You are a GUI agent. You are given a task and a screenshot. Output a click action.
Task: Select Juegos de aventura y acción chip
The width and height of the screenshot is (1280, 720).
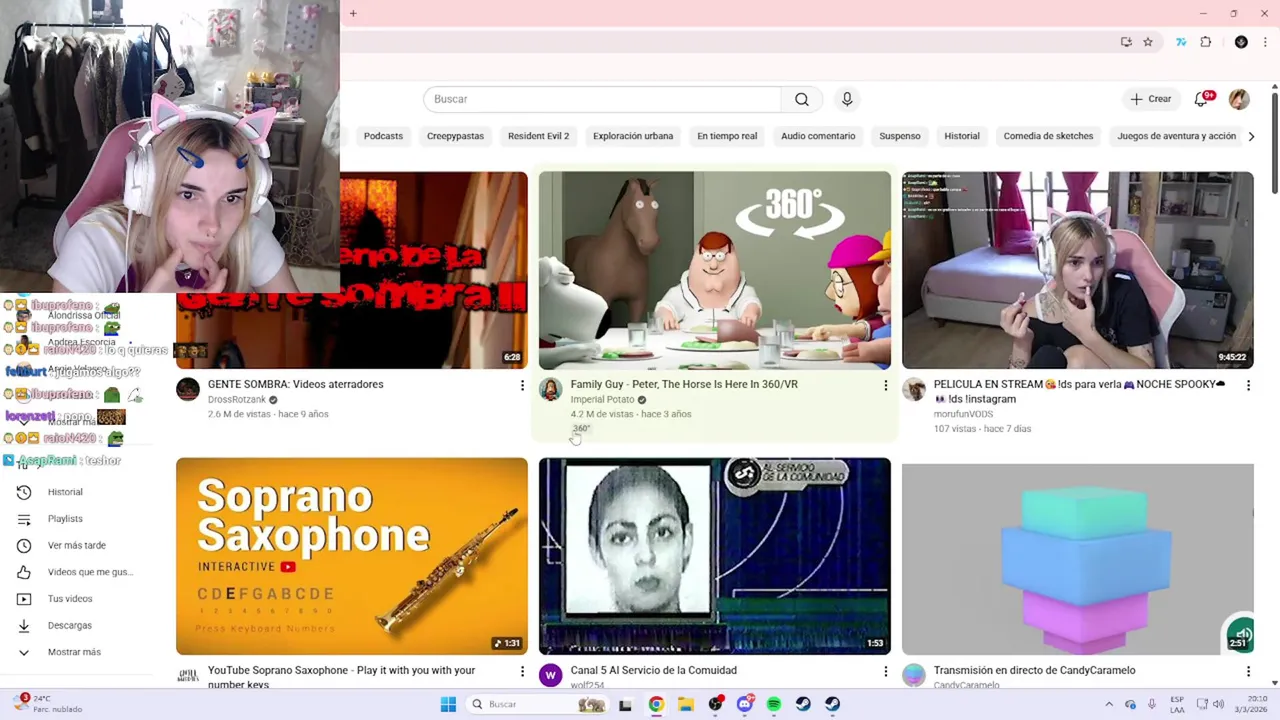(1177, 136)
